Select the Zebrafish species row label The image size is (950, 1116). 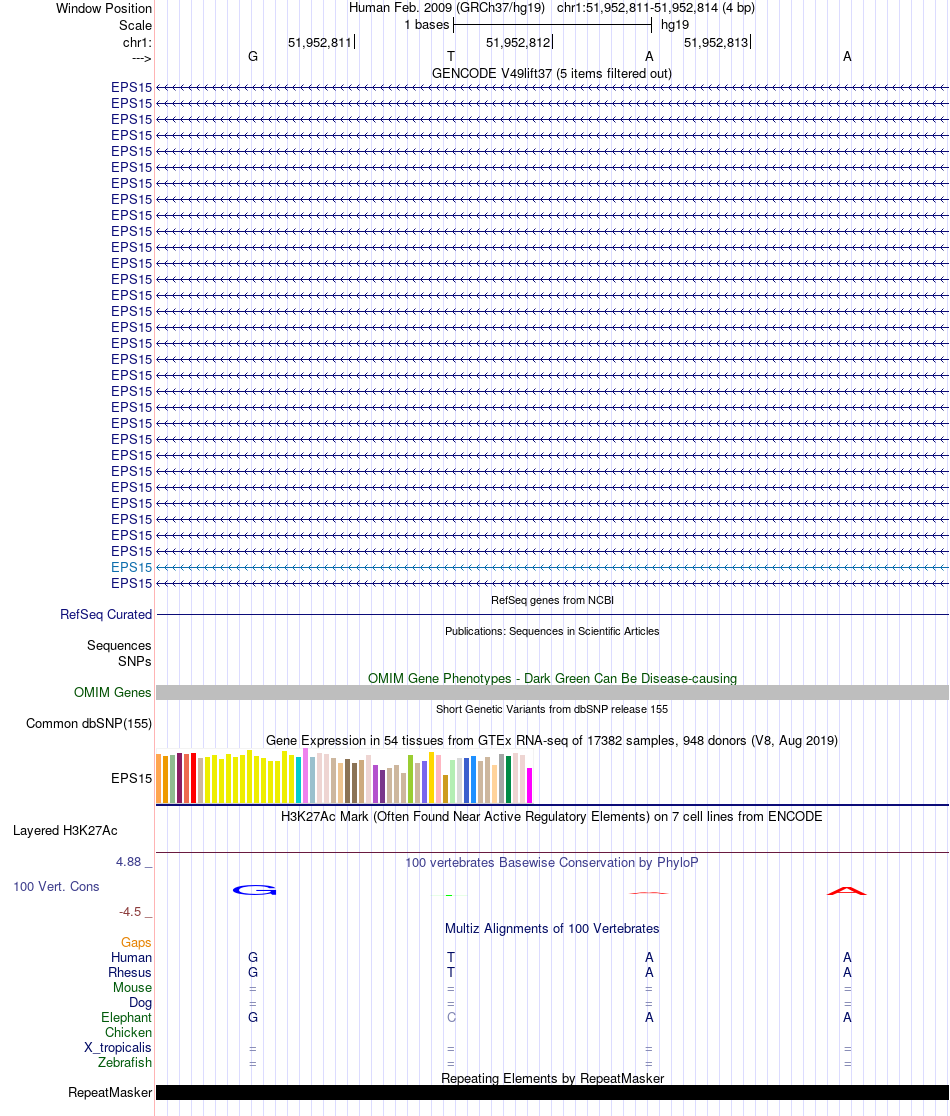coord(125,1063)
